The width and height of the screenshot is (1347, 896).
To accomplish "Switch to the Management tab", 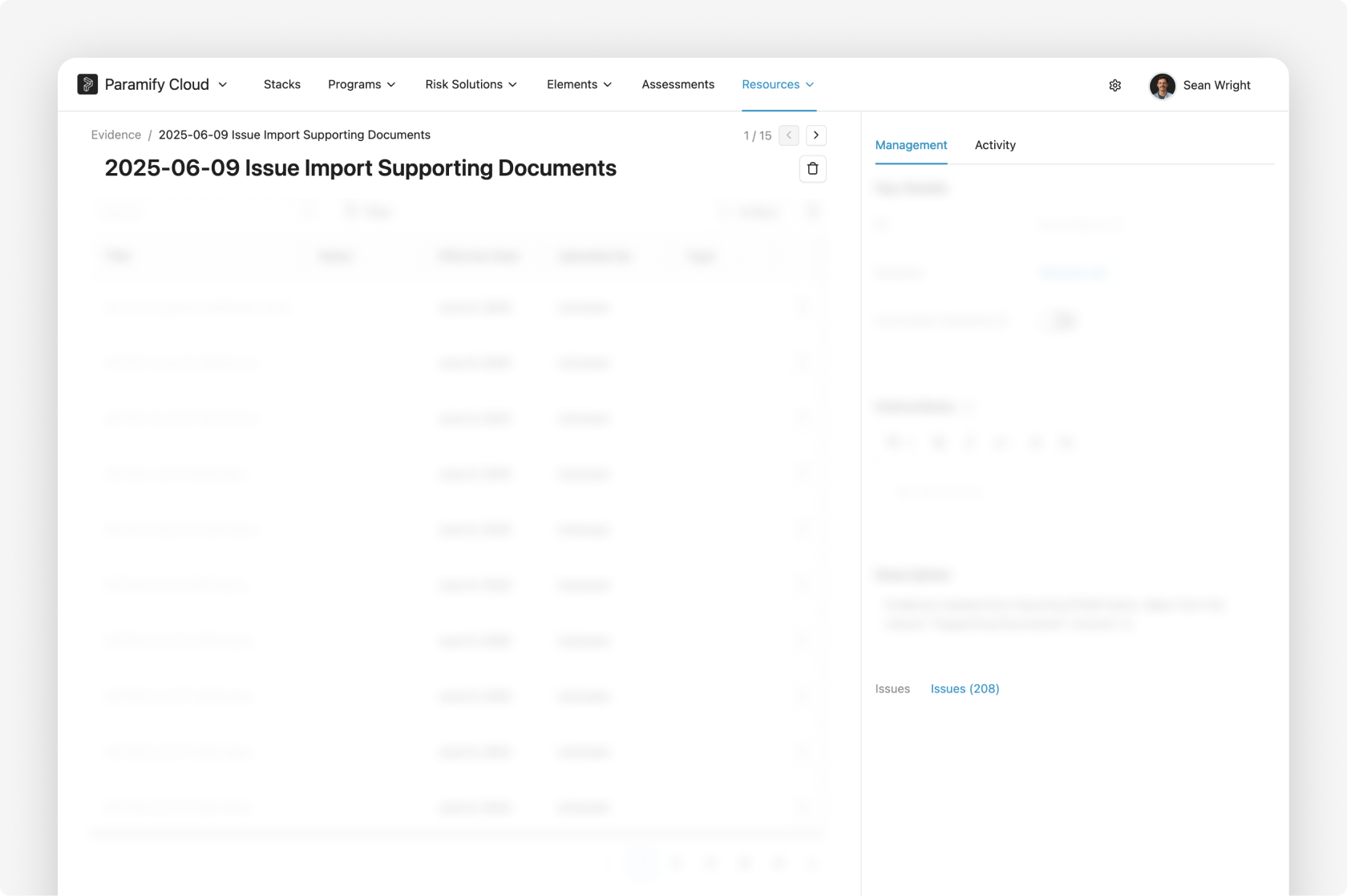I will [911, 145].
